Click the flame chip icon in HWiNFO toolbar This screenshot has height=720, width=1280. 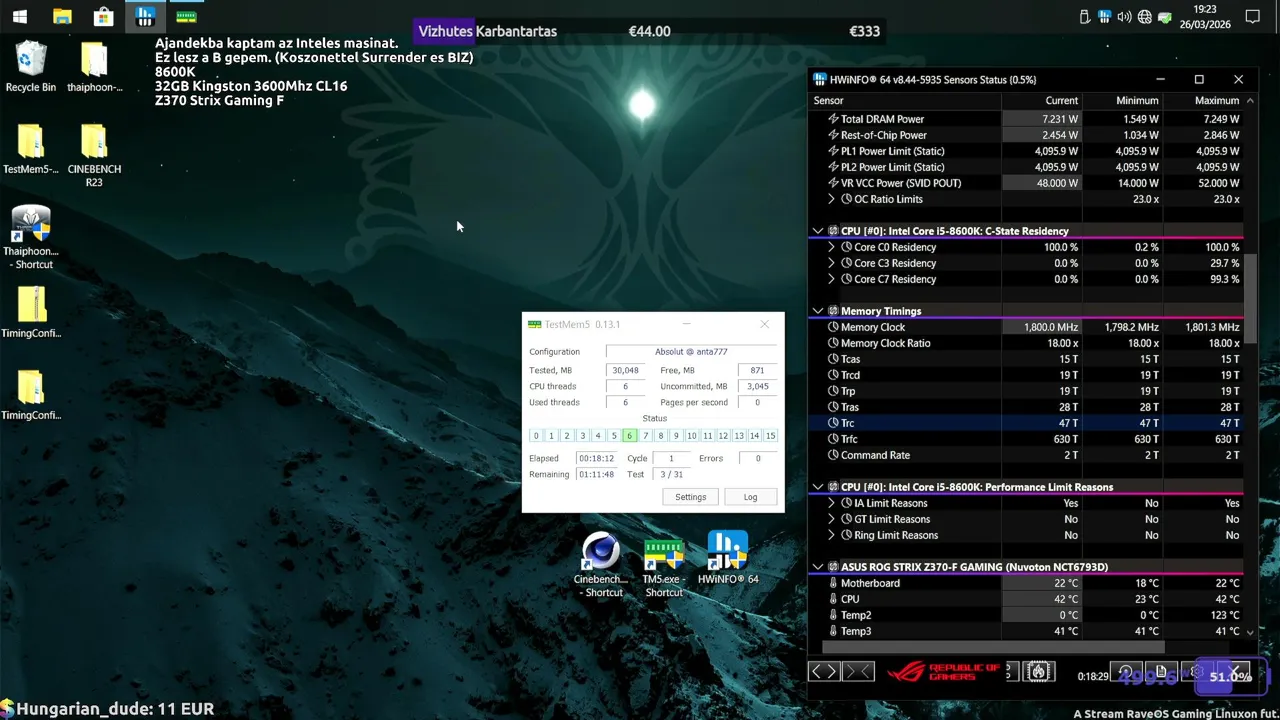pos(1039,672)
